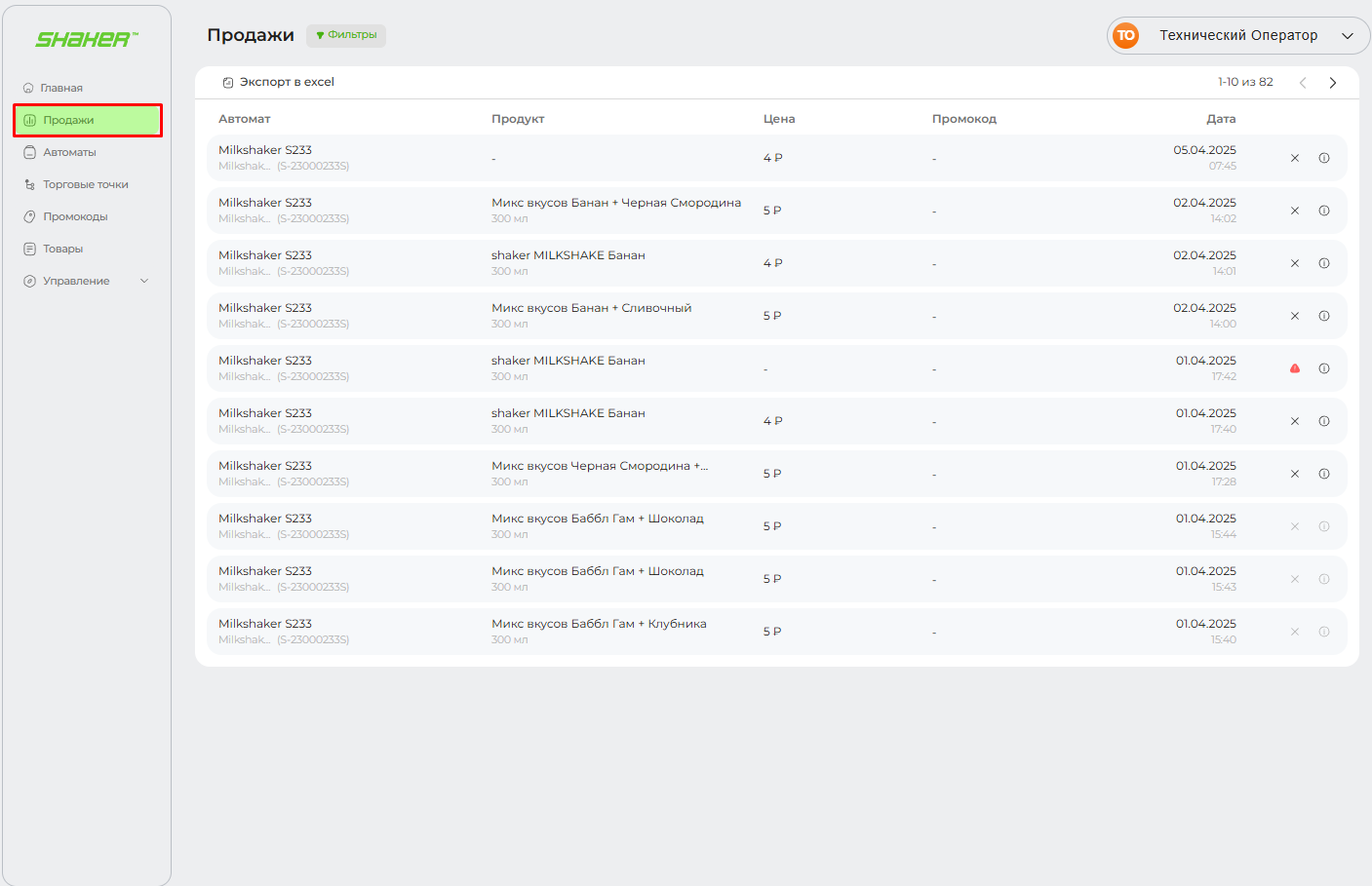This screenshot has width=1372, height=886.
Task: Open info icon for 05.04.2025 sale
Action: tap(1324, 158)
